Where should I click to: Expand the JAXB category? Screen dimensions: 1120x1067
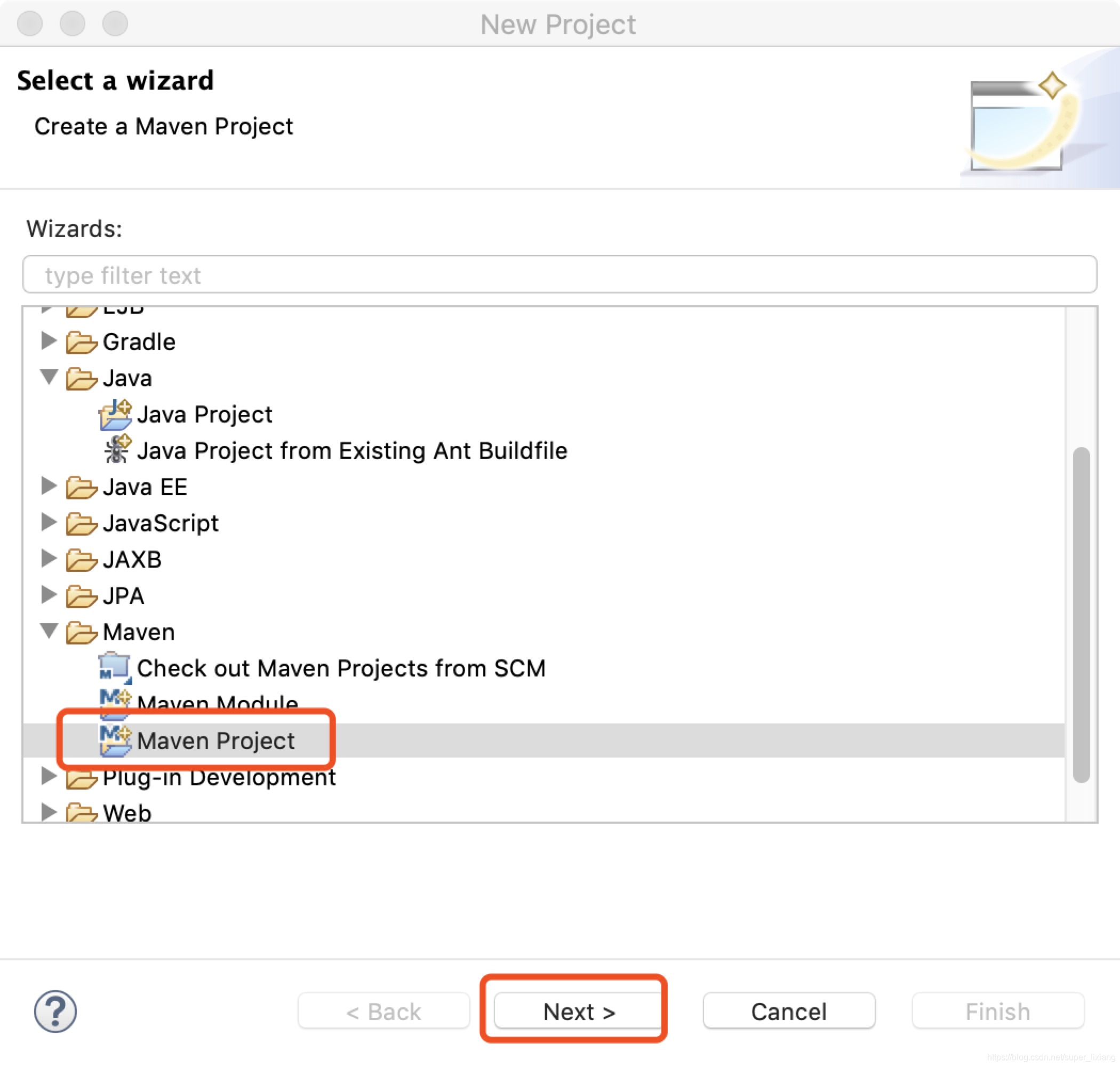pos(50,559)
